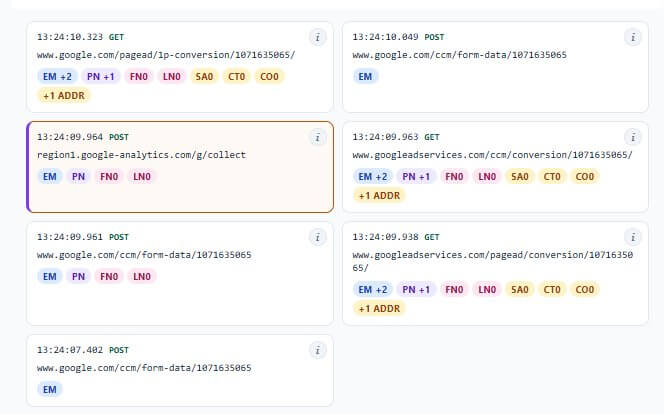
Task: Open info icon for 13:24:09.963 GET request
Action: click(633, 138)
